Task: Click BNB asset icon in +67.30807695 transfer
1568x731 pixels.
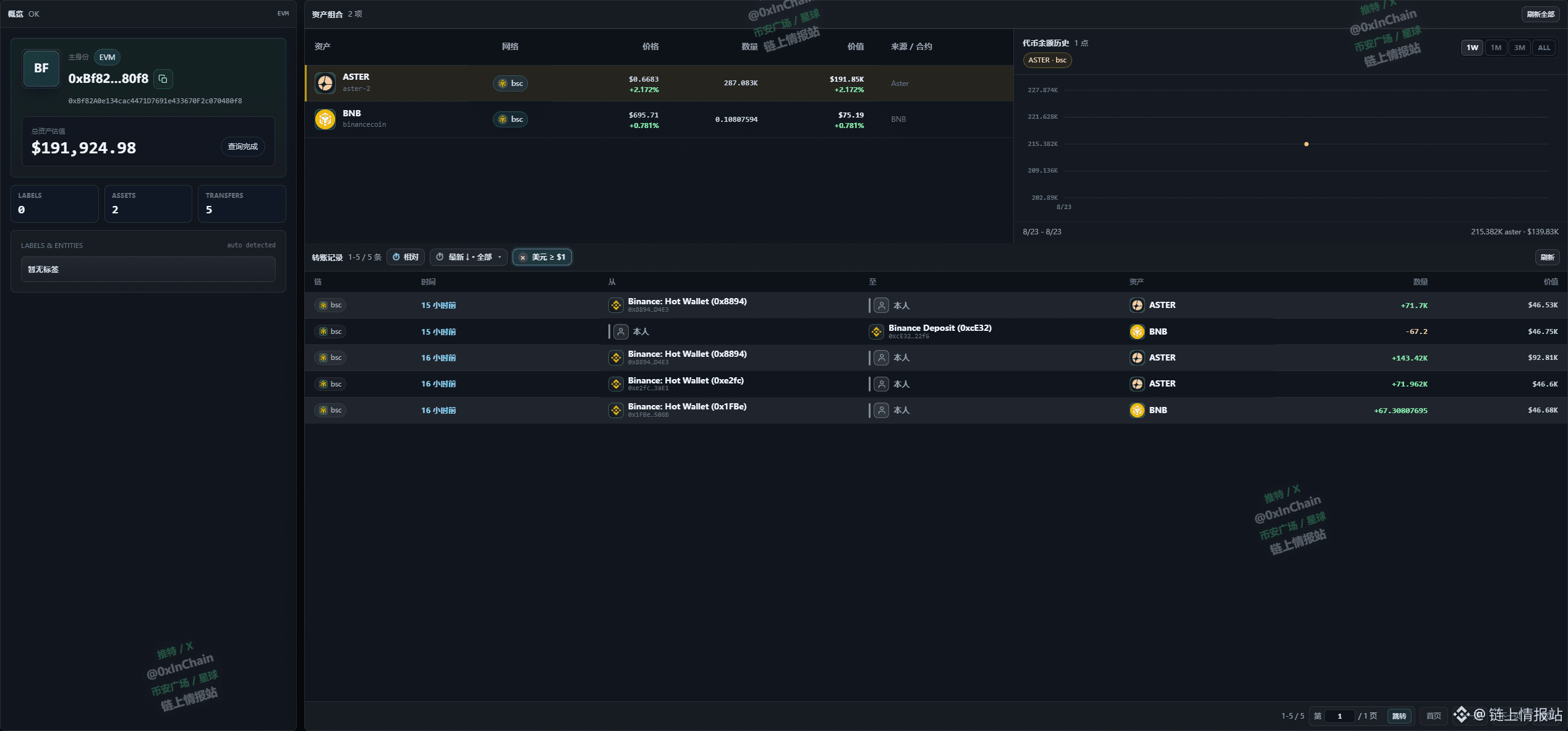Action: 1137,411
